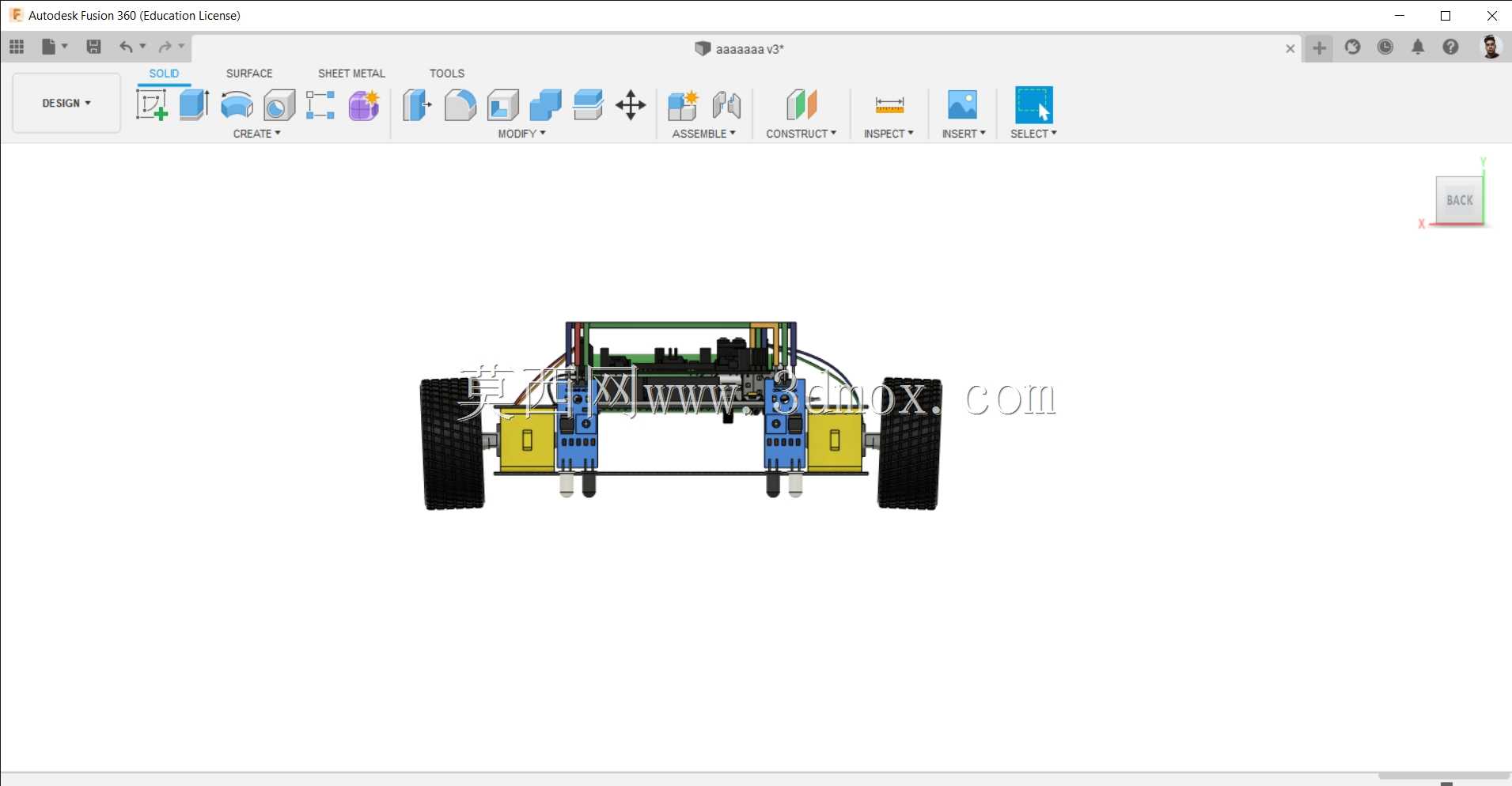1512x786 pixels.
Task: Activate the Select tool
Action: pyautogui.click(x=1033, y=104)
